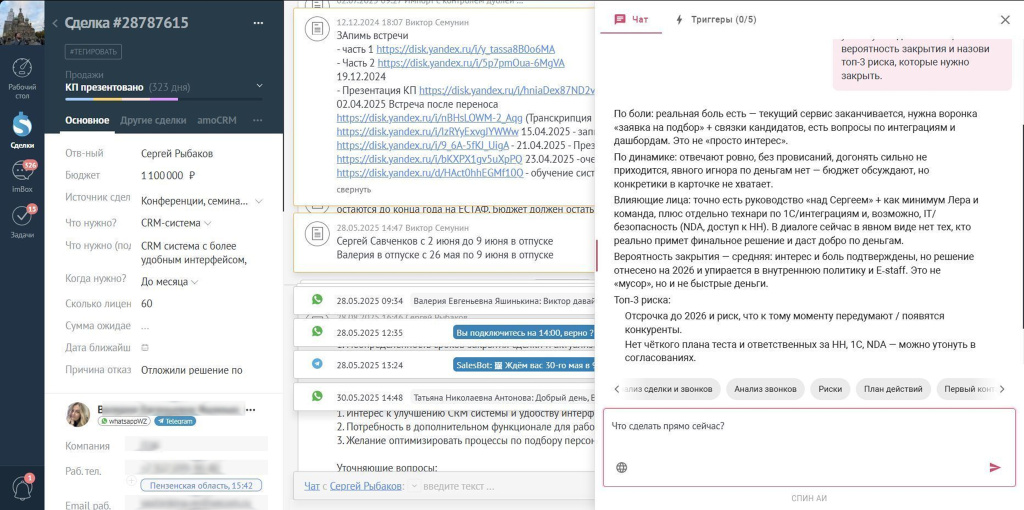The height and width of the screenshot is (510, 1024).
Task: Click the Риски quick prompt button
Action: tap(830, 389)
